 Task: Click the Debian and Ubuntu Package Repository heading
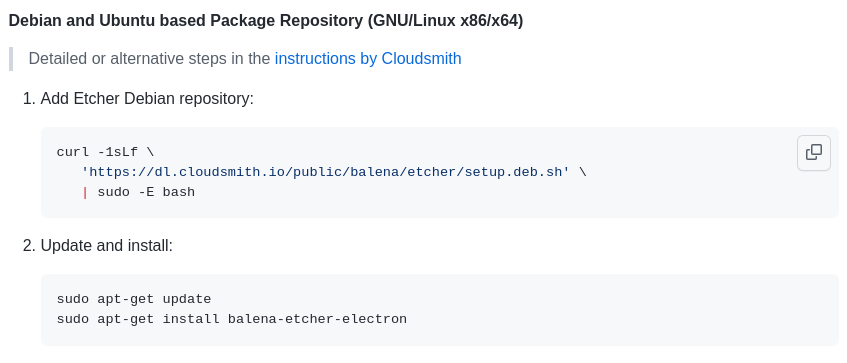pos(266,21)
